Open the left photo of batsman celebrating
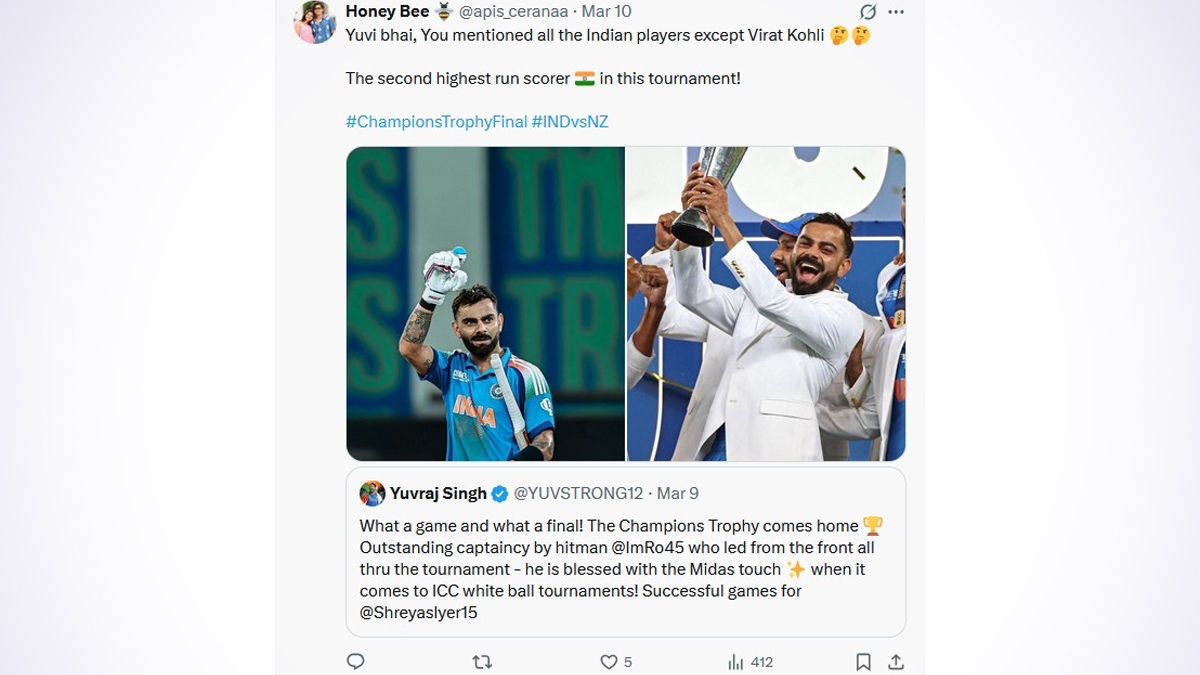Screen dimensions: 1200x675 [x=486, y=304]
